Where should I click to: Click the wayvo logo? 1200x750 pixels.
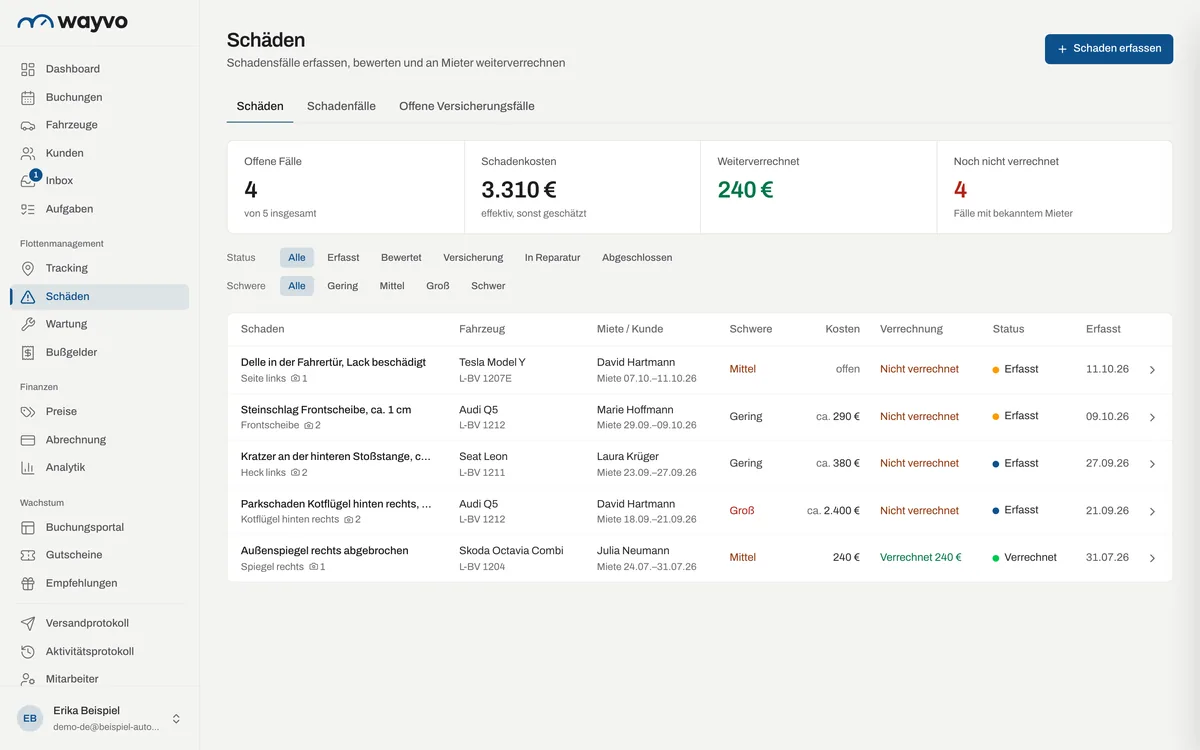pyautogui.click(x=73, y=22)
